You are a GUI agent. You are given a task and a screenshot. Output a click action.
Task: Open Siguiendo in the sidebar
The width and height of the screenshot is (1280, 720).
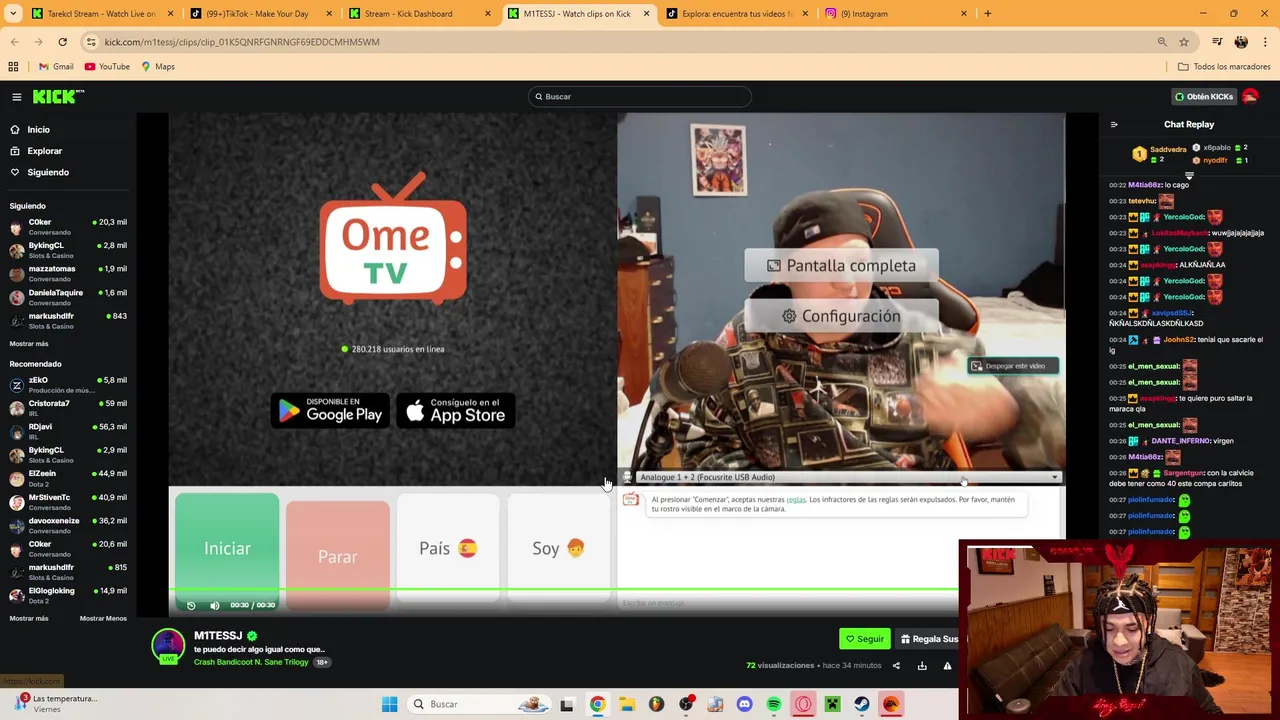coord(47,173)
